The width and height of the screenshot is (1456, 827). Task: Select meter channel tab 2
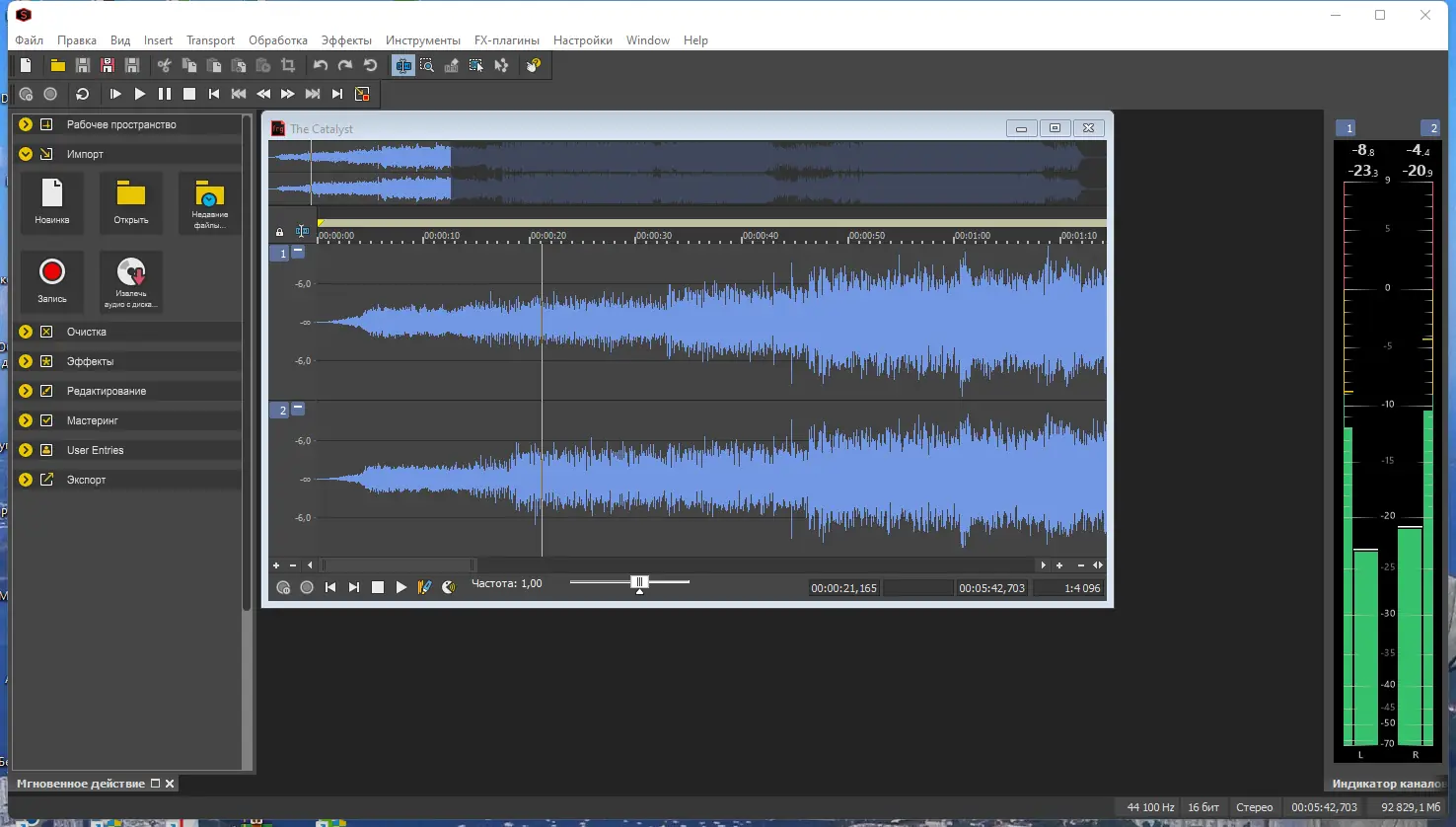(1432, 128)
